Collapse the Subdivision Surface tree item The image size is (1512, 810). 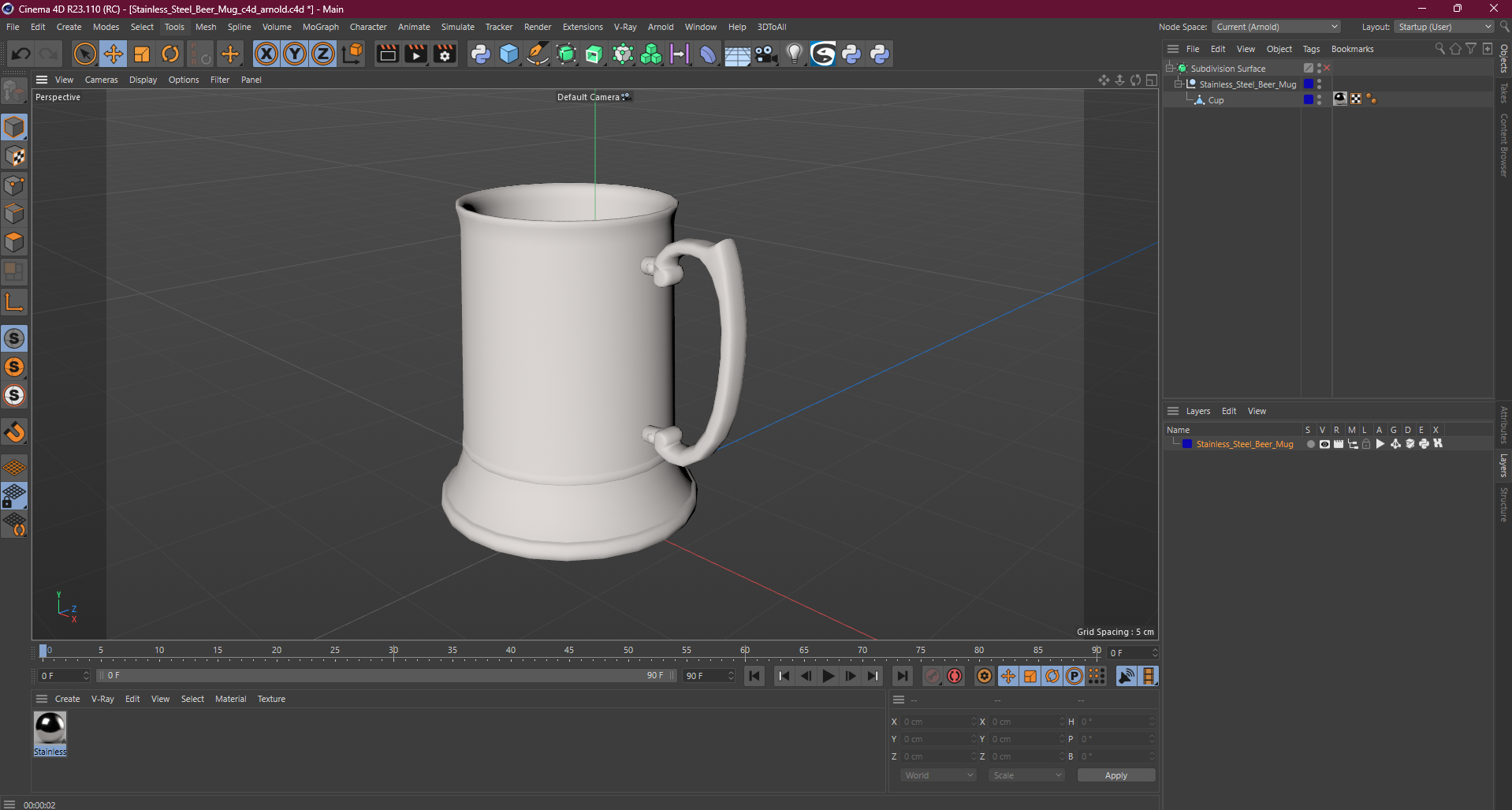click(1170, 69)
